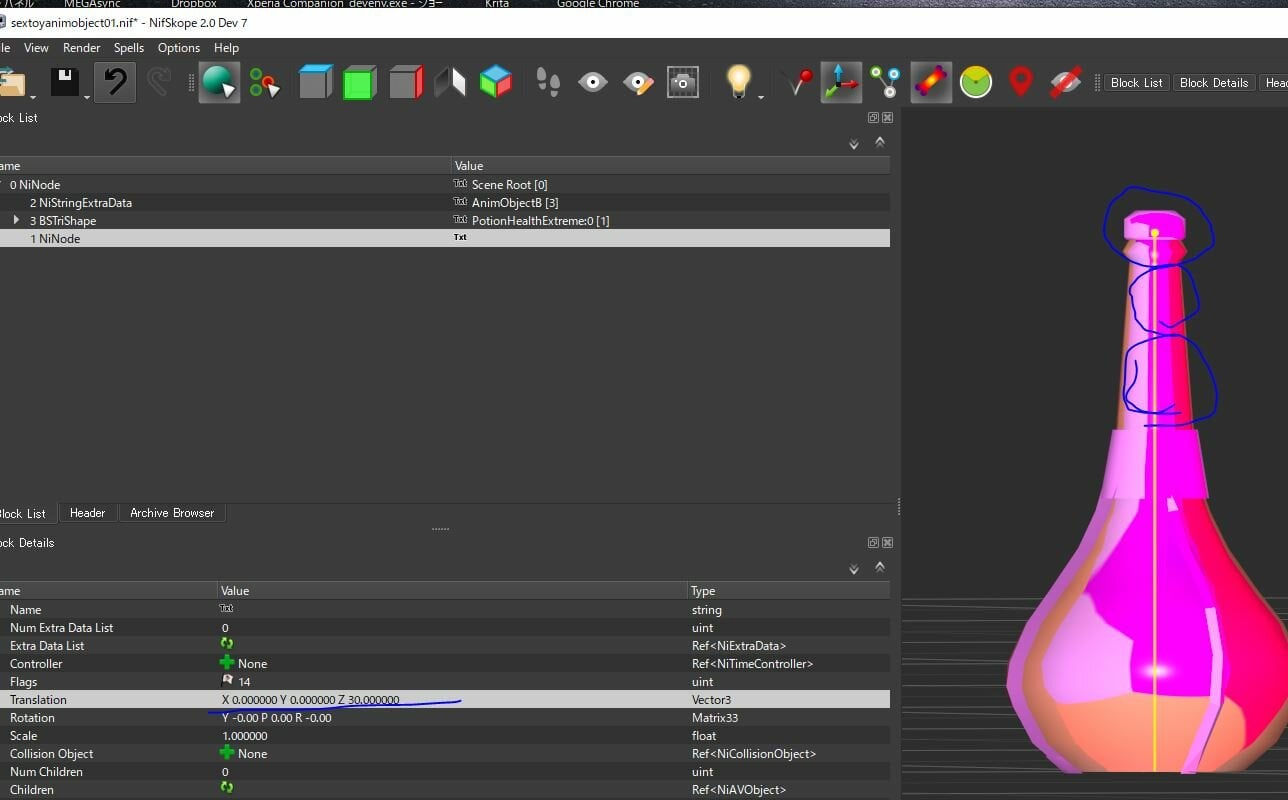1288x800 pixels.
Task: Click the refresh icon in Children row
Action: coord(227,789)
